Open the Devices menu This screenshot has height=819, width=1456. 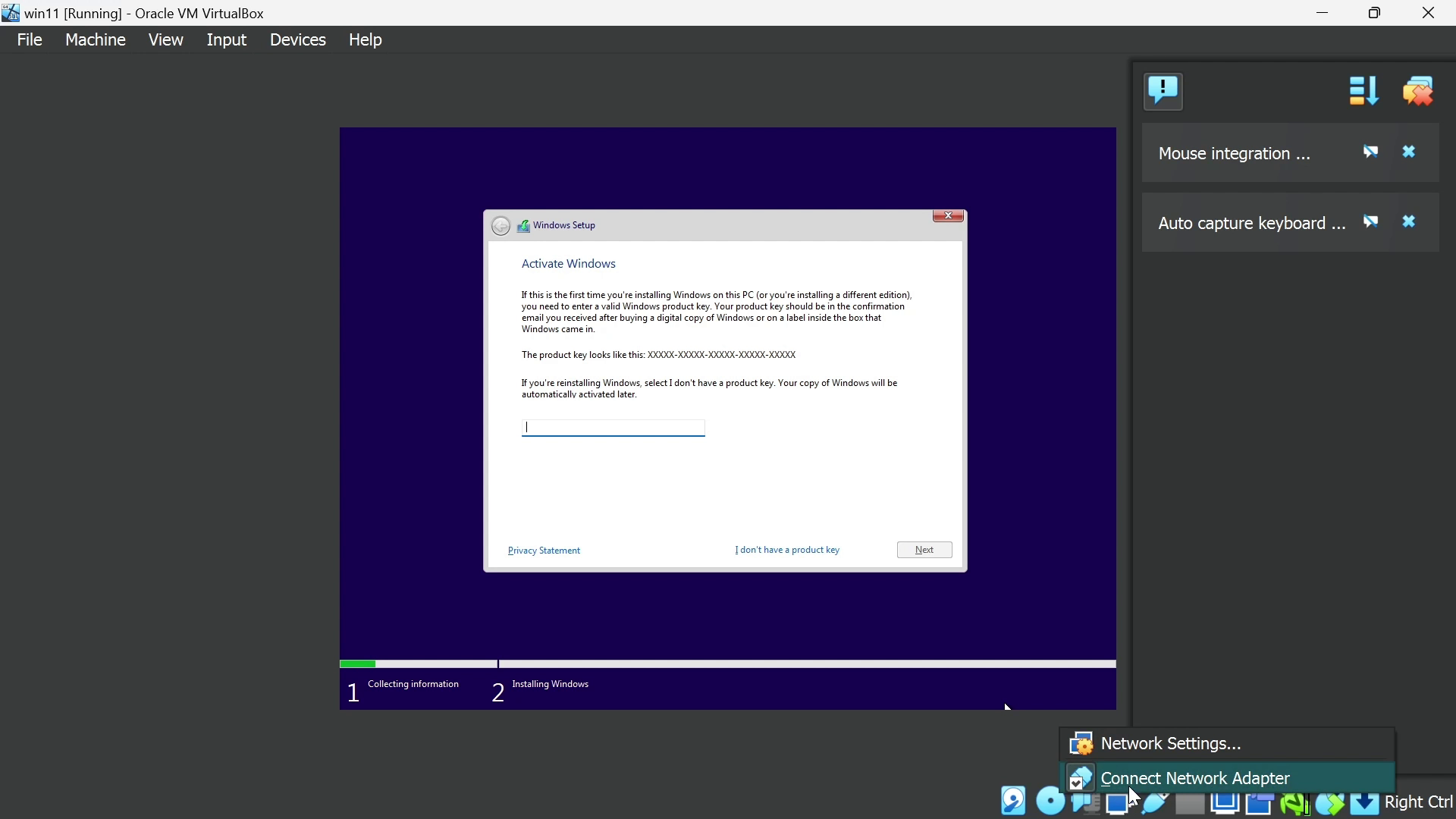(297, 39)
